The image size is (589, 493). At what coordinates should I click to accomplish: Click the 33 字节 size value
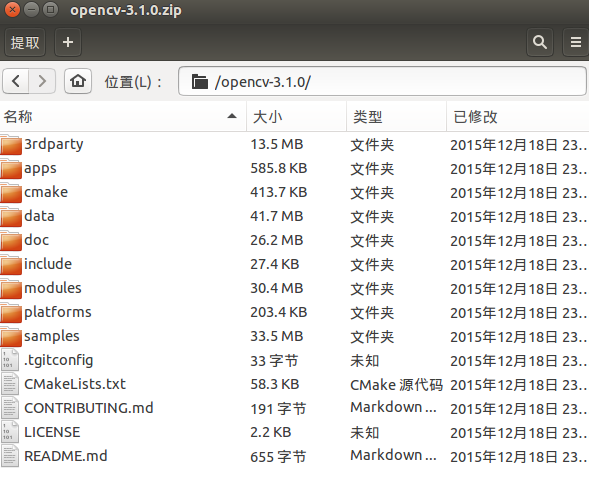click(274, 361)
